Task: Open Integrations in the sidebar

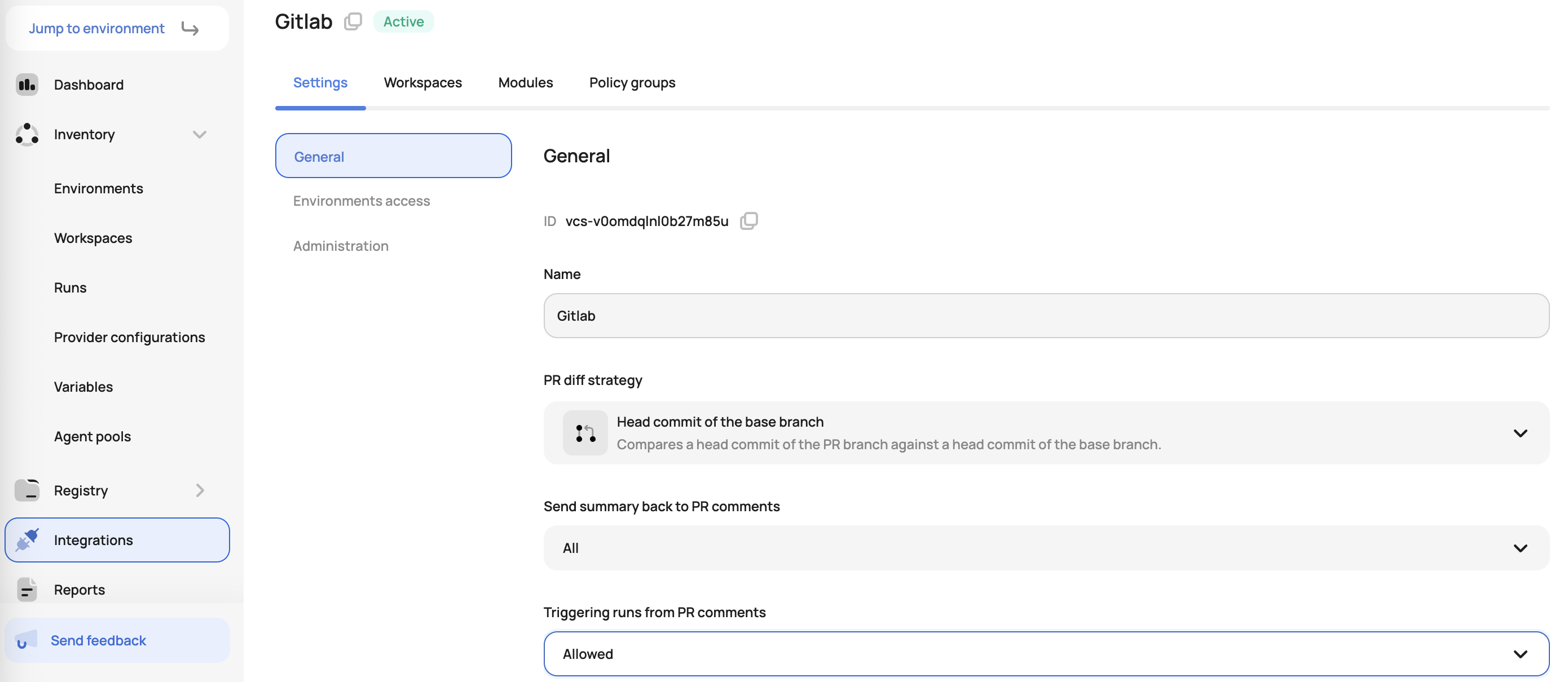Action: pos(117,539)
